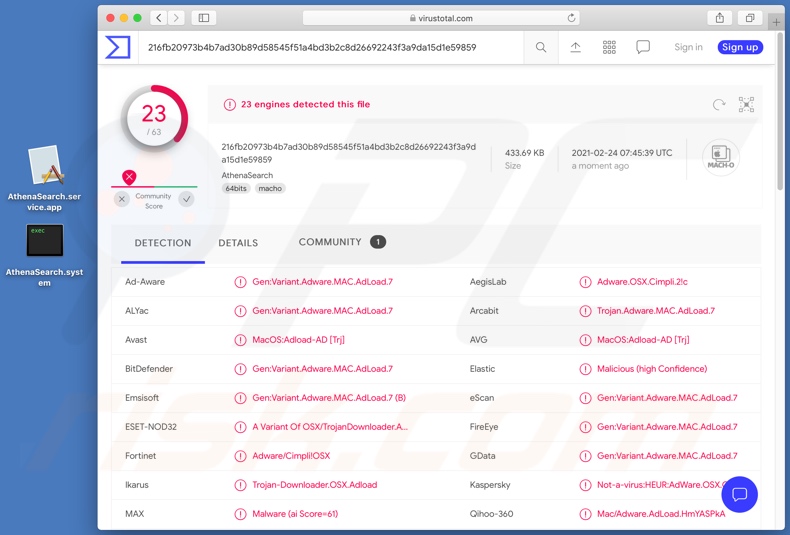790x535 pixels.
Task: Click AegisLab Adware.OSX.Cimpli.2!c result
Action: click(642, 282)
